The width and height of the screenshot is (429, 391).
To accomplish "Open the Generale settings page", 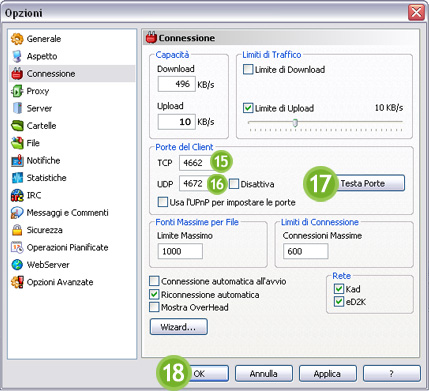I will click(72, 39).
